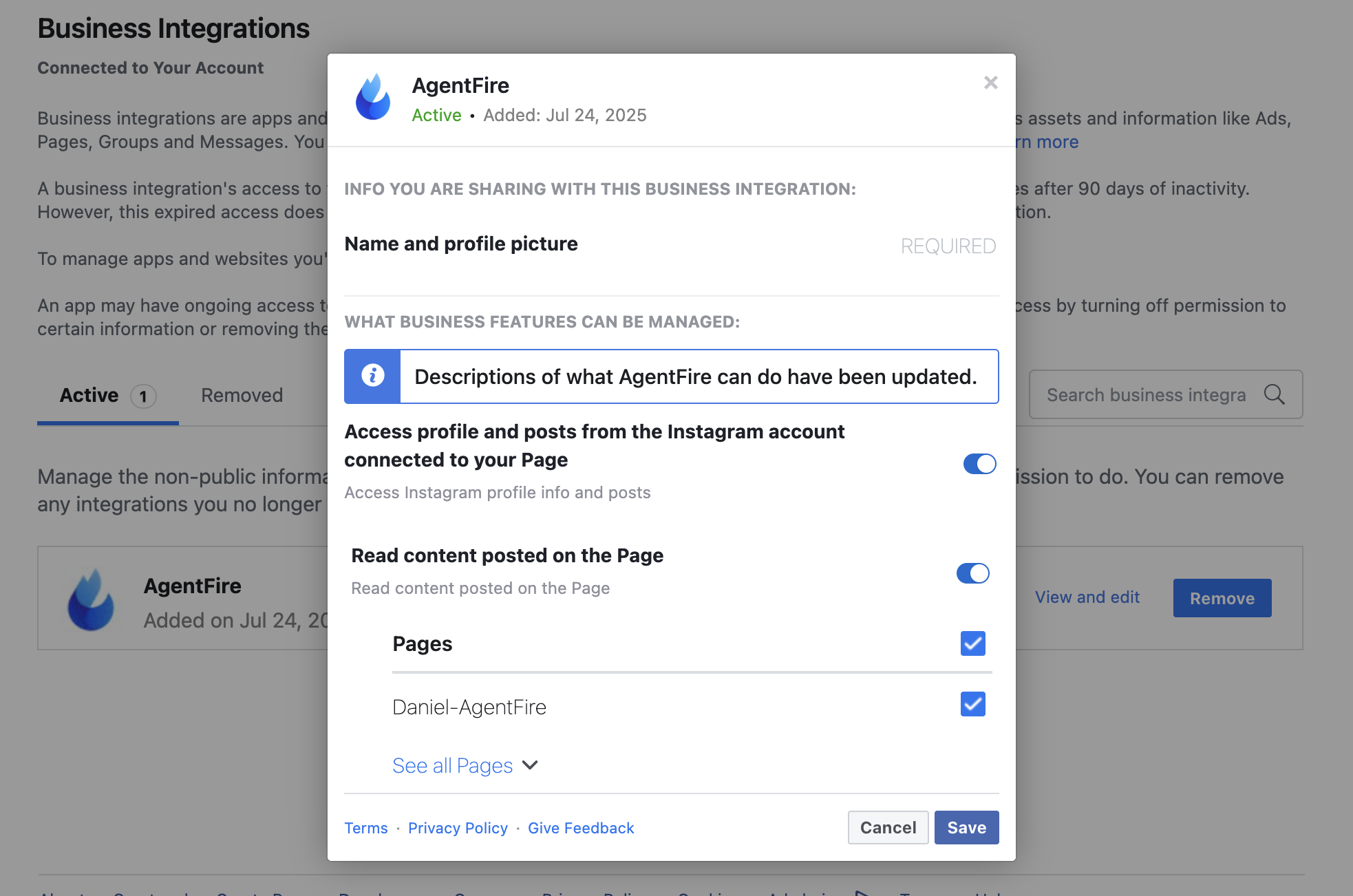Save the integration settings
Image resolution: width=1353 pixels, height=896 pixels.
(x=966, y=827)
